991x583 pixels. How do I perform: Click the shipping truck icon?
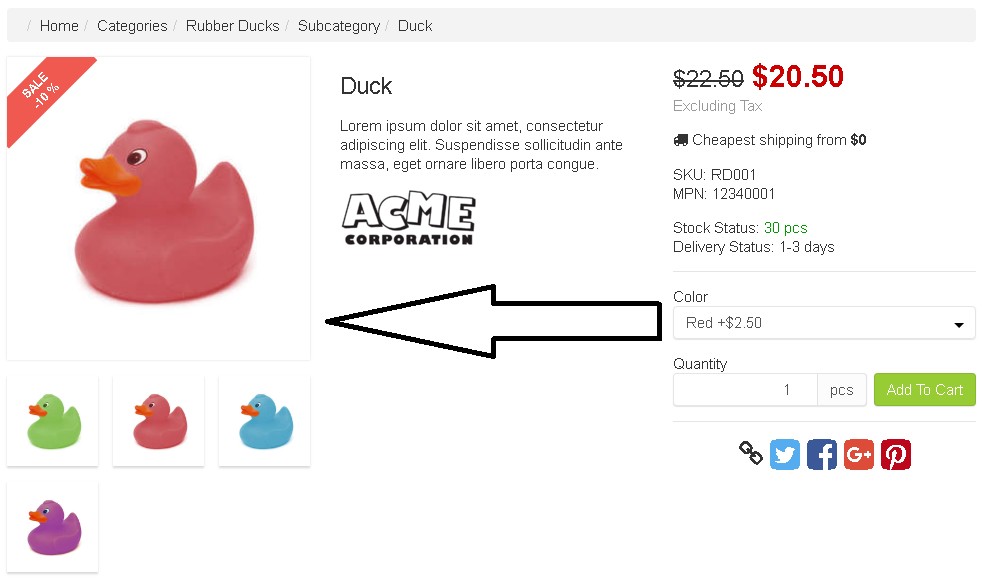pyautogui.click(x=681, y=140)
